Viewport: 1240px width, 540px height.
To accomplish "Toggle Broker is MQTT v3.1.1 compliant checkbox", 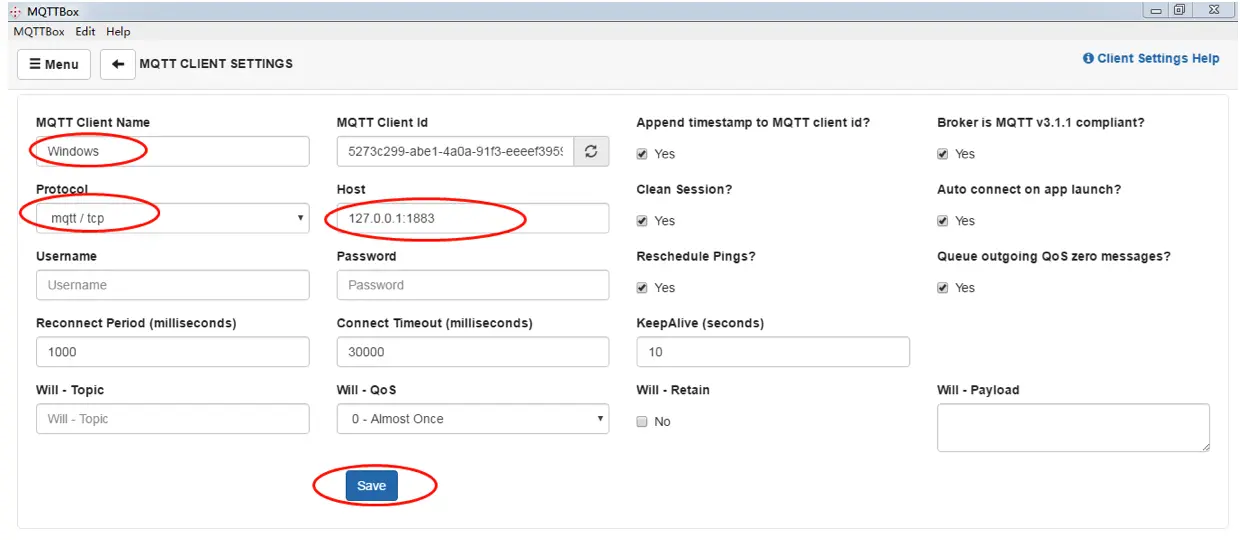I will 943,154.
